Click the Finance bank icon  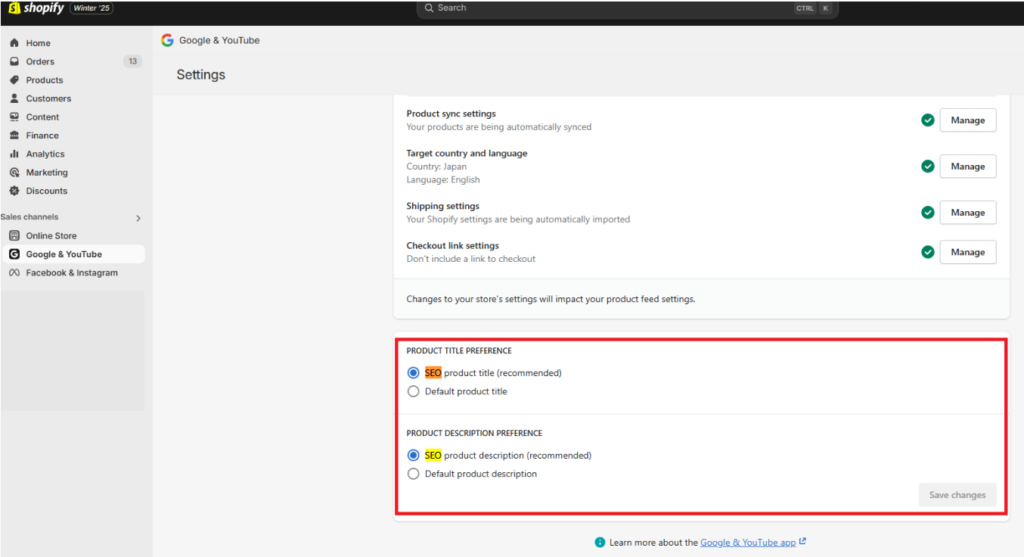click(14, 135)
